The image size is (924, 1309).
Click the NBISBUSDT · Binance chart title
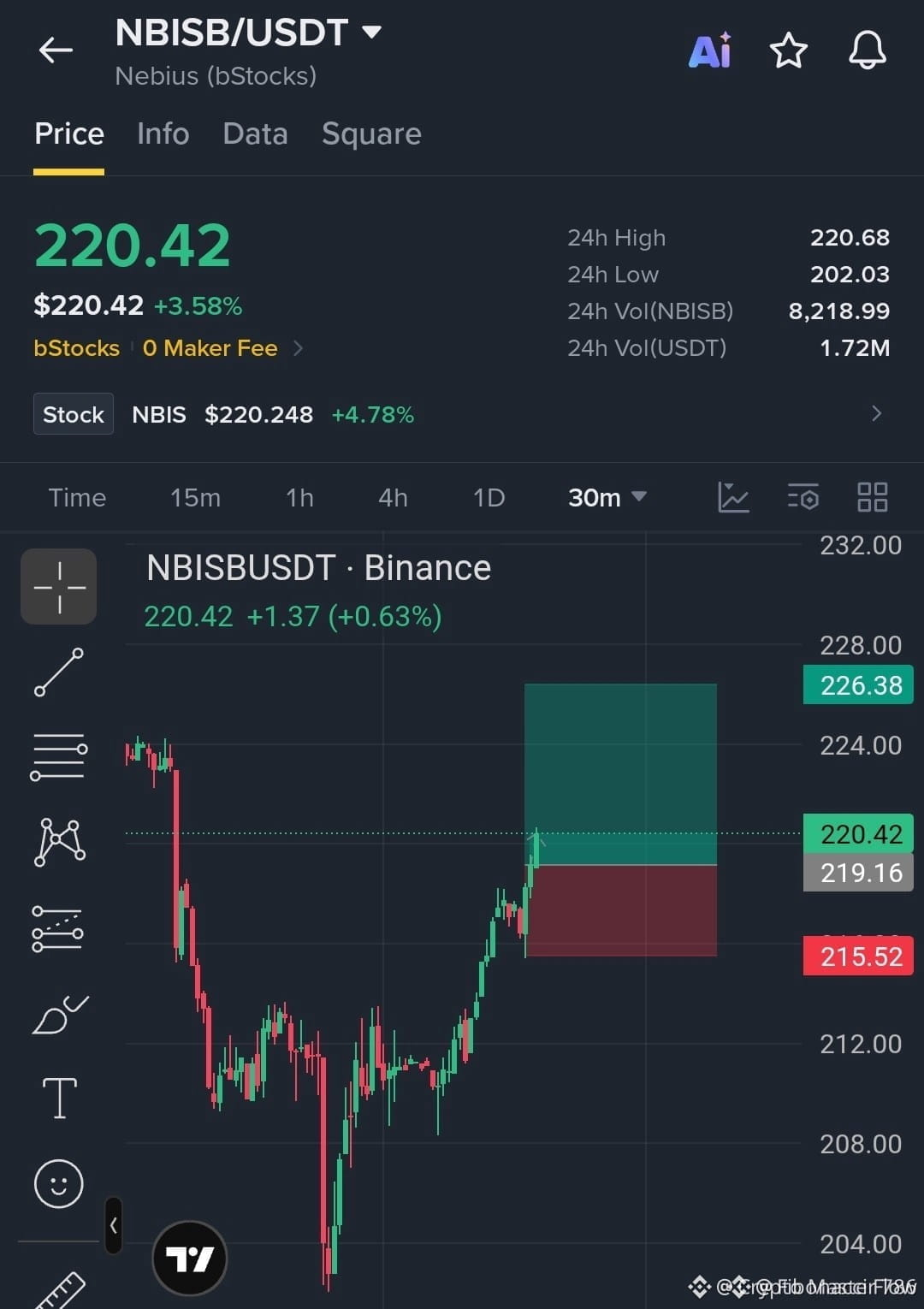coord(318,568)
